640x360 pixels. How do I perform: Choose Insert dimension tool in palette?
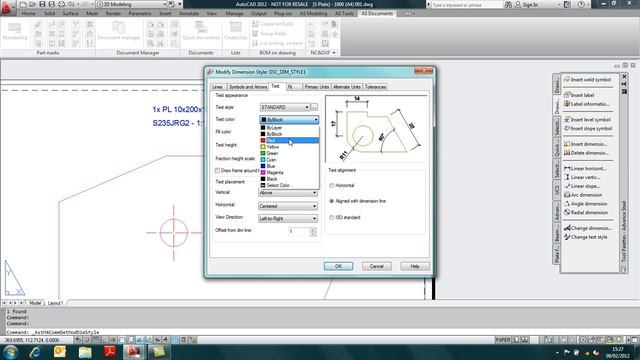585,144
